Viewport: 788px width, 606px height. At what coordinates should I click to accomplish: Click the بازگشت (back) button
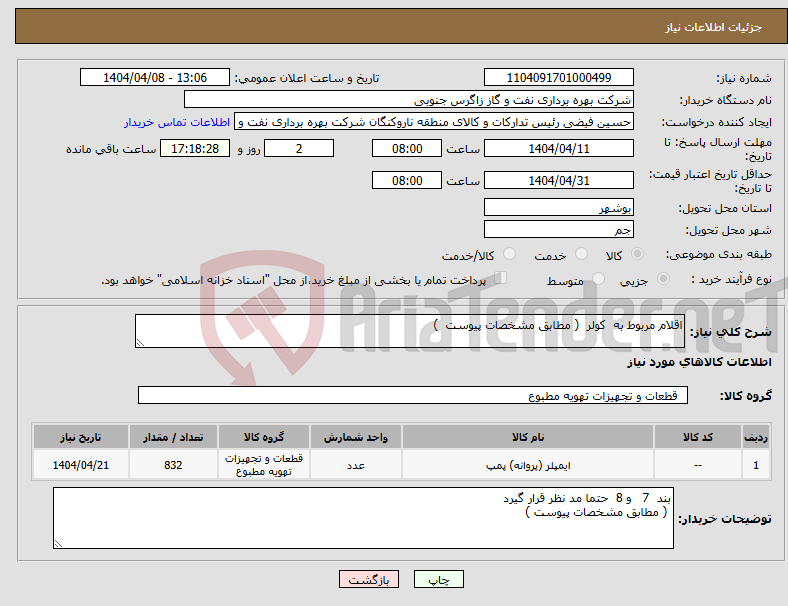369,579
